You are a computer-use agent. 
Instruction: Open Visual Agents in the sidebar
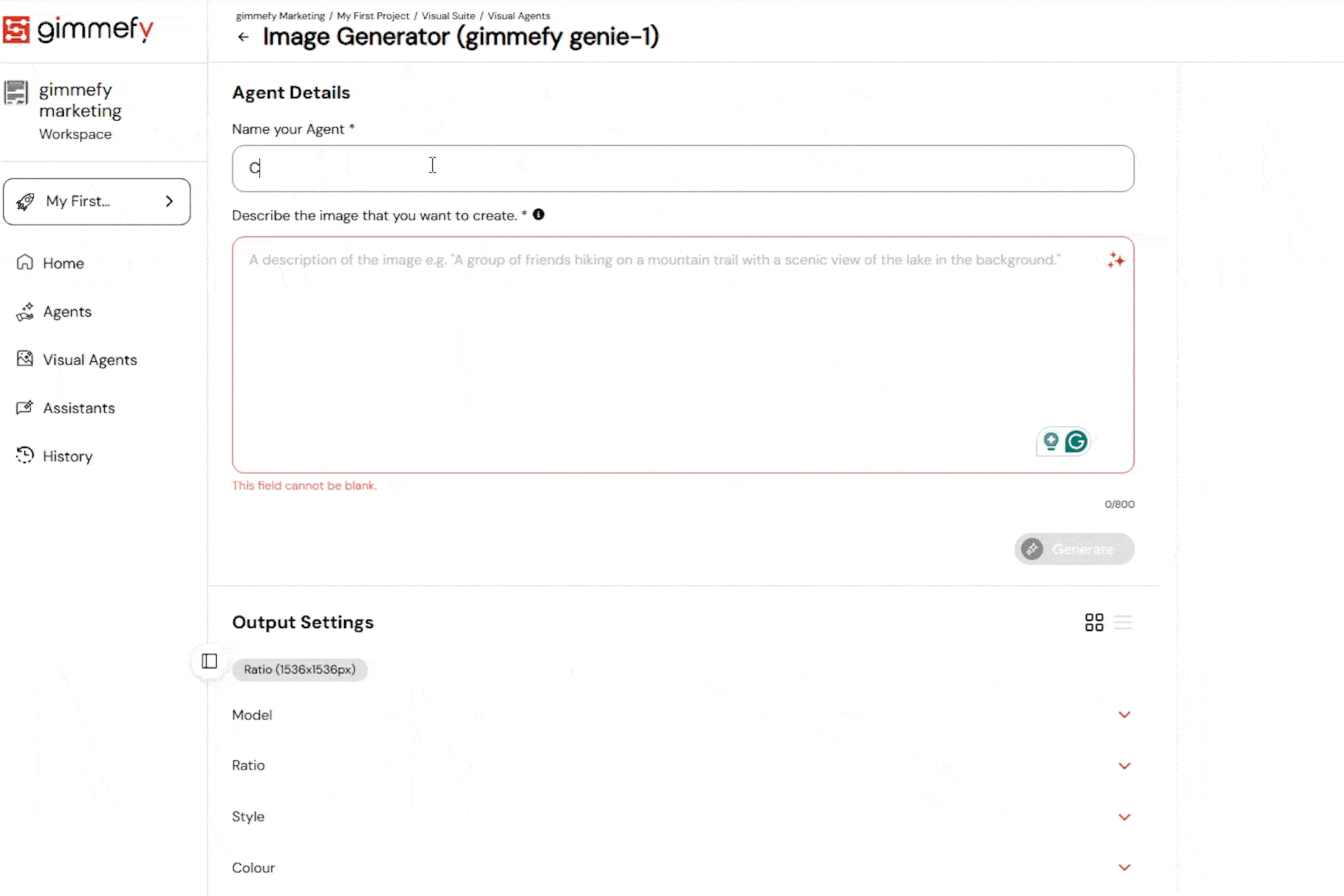(x=90, y=360)
